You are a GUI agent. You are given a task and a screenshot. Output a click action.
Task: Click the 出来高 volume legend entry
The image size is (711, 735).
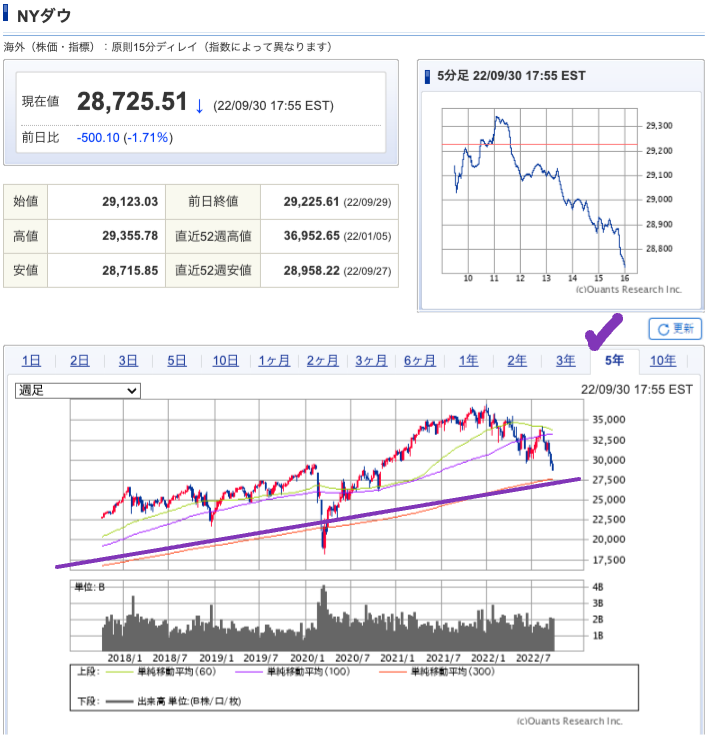(x=173, y=701)
